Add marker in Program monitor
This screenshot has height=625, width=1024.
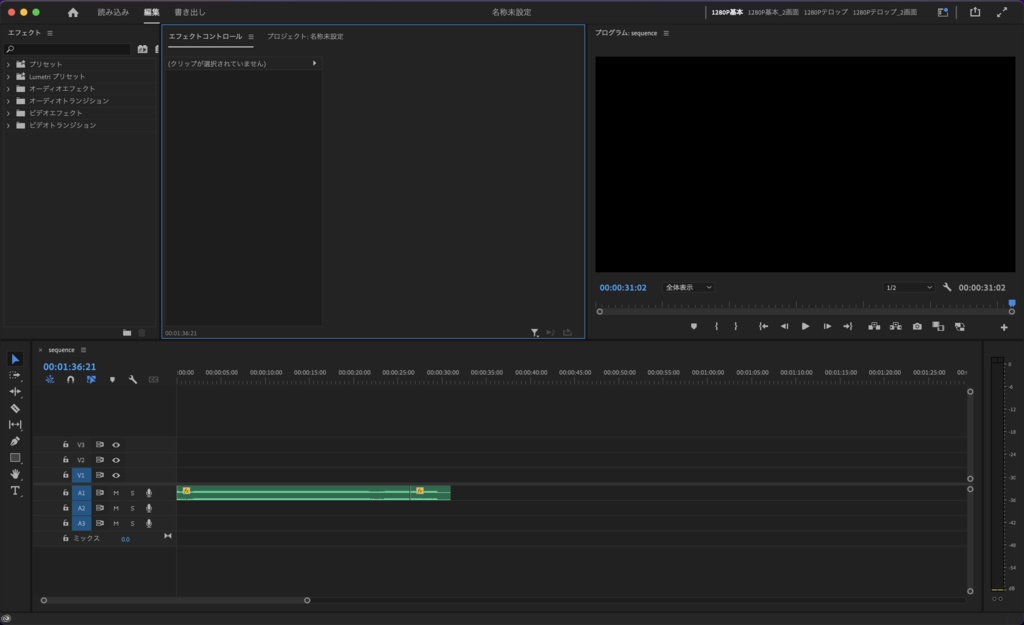coord(694,327)
